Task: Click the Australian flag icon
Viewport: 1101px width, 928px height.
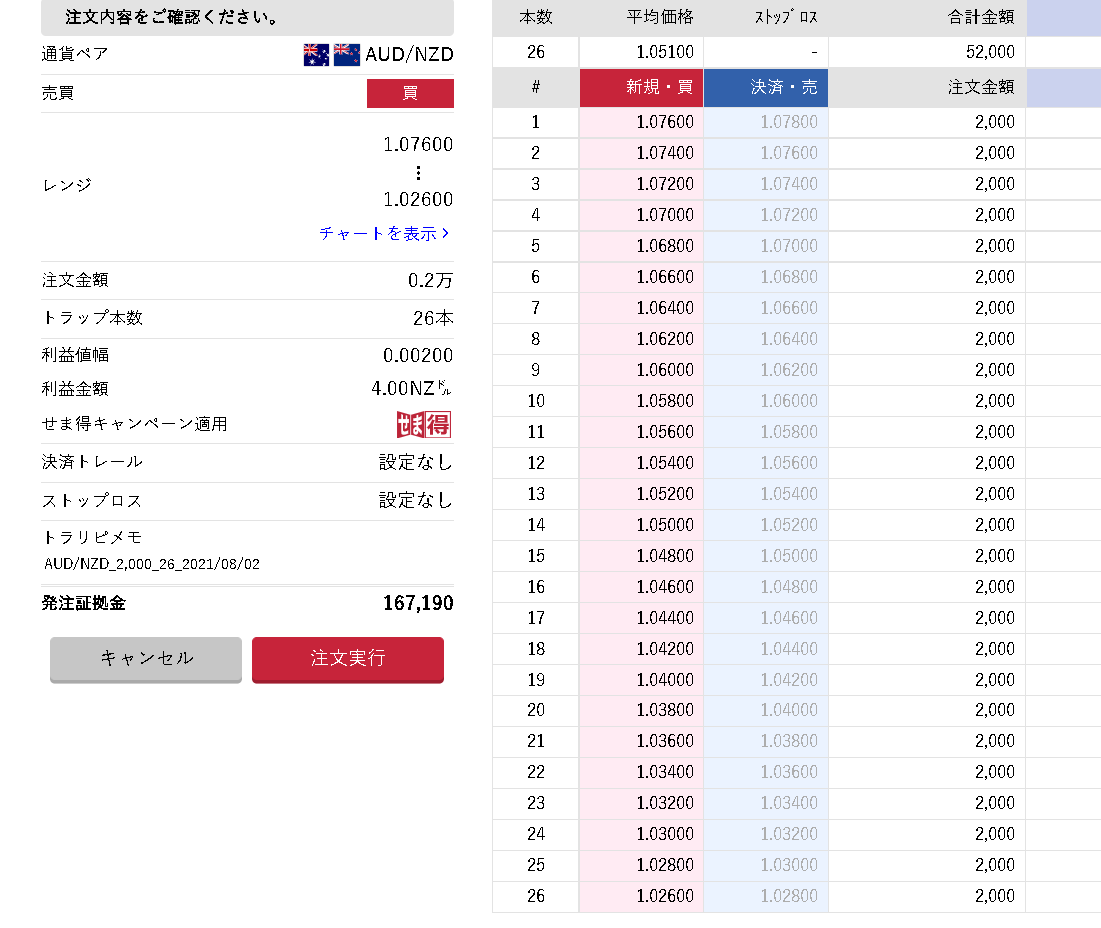Action: (x=316, y=54)
